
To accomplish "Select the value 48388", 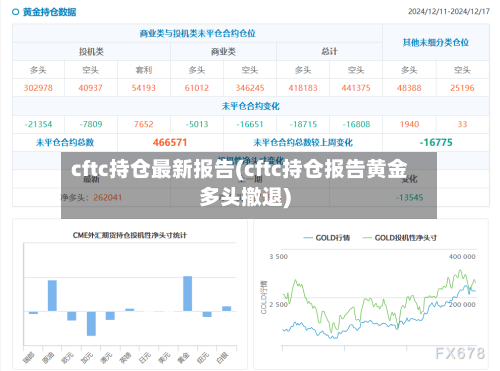I will pyautogui.click(x=409, y=88).
